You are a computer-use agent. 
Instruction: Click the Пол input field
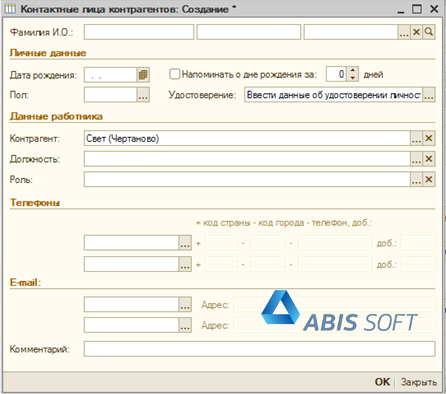coord(110,95)
